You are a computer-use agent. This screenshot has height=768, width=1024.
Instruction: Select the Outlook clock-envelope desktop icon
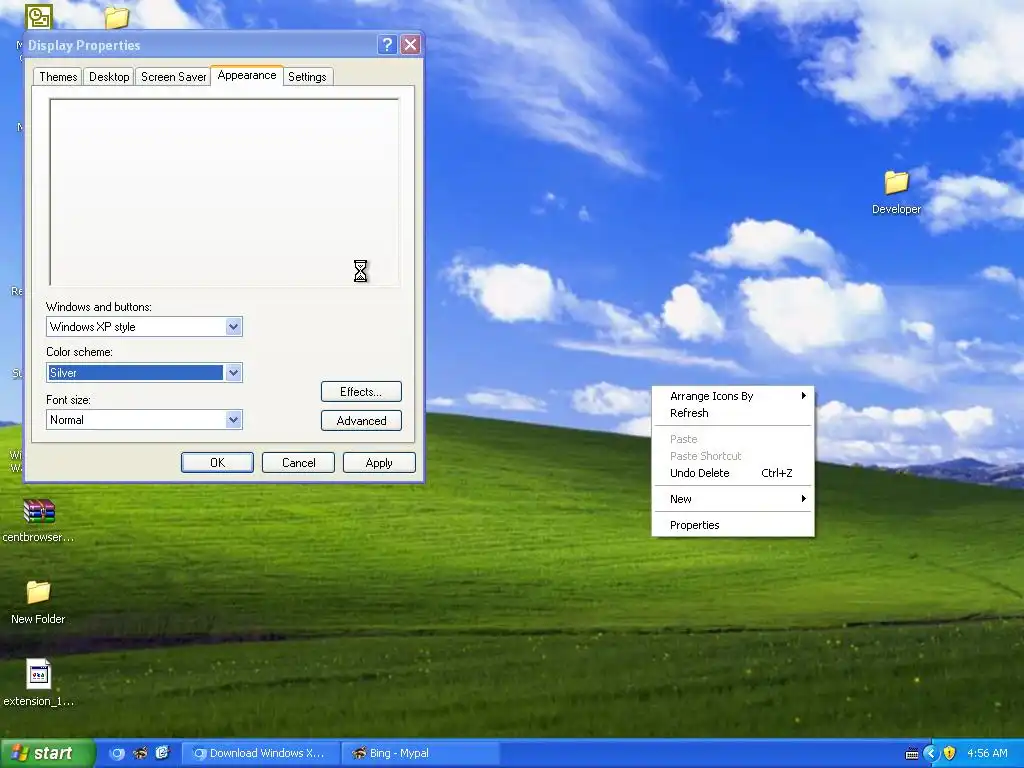pos(39,17)
